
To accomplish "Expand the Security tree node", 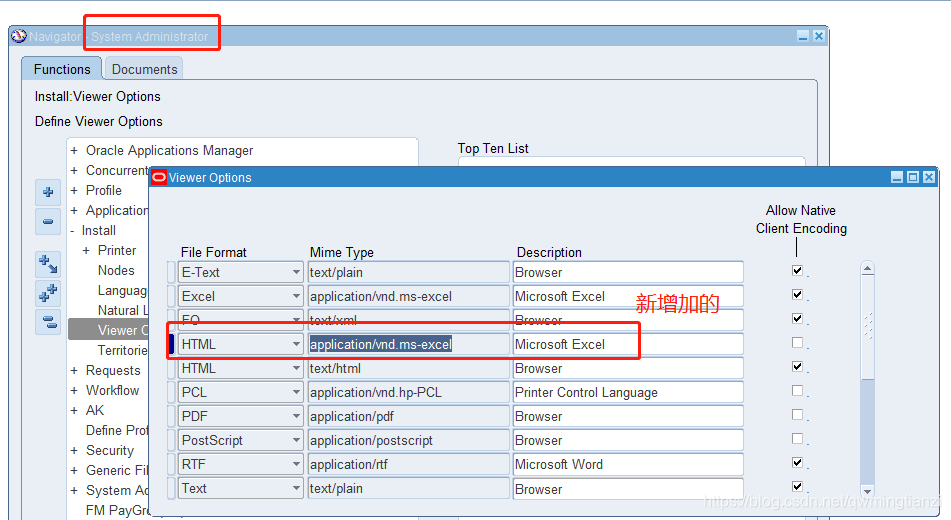I will click(x=74, y=451).
